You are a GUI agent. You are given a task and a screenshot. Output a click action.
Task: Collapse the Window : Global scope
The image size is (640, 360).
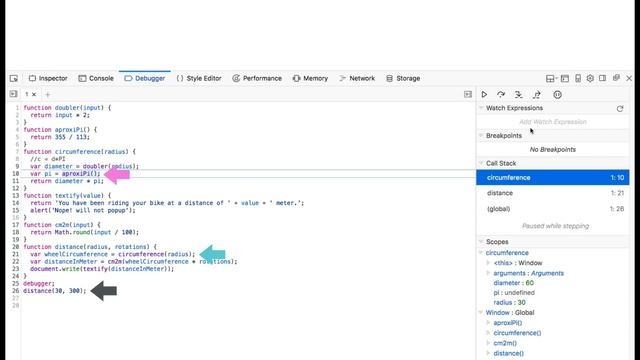tap(481, 312)
